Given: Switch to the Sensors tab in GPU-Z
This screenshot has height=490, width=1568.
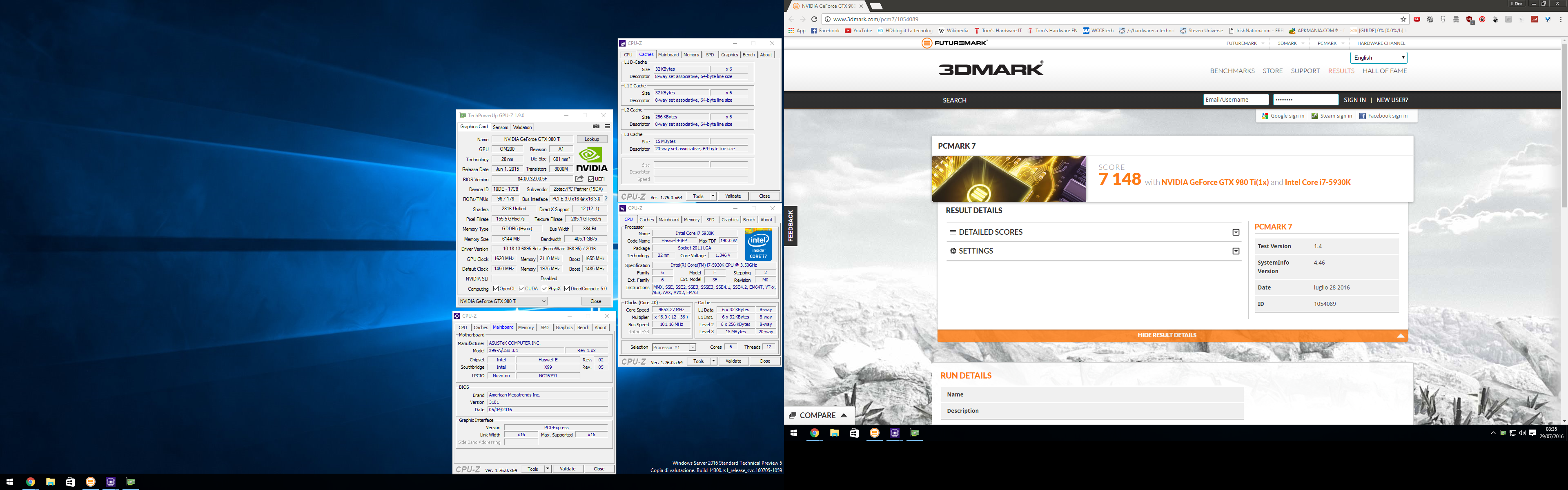Looking at the screenshot, I should tap(500, 127).
